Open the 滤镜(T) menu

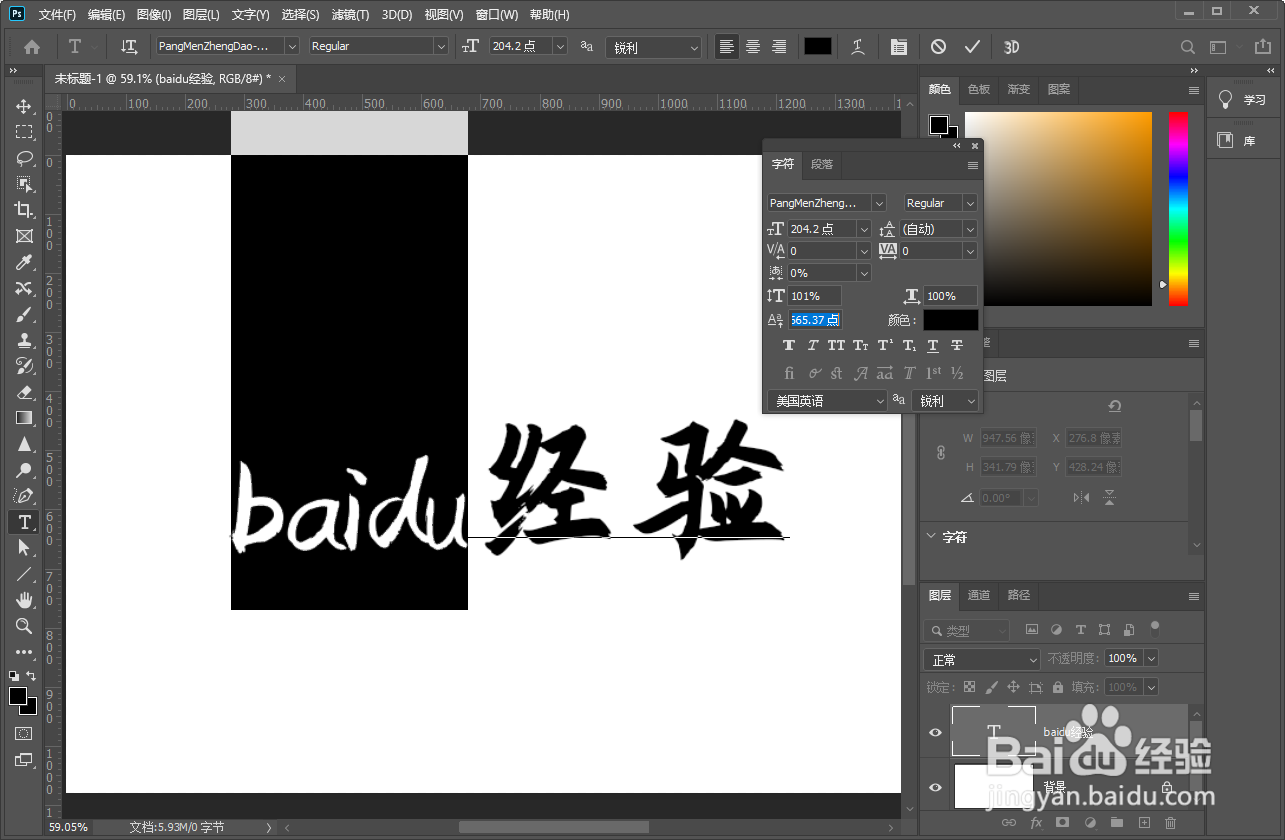[350, 15]
